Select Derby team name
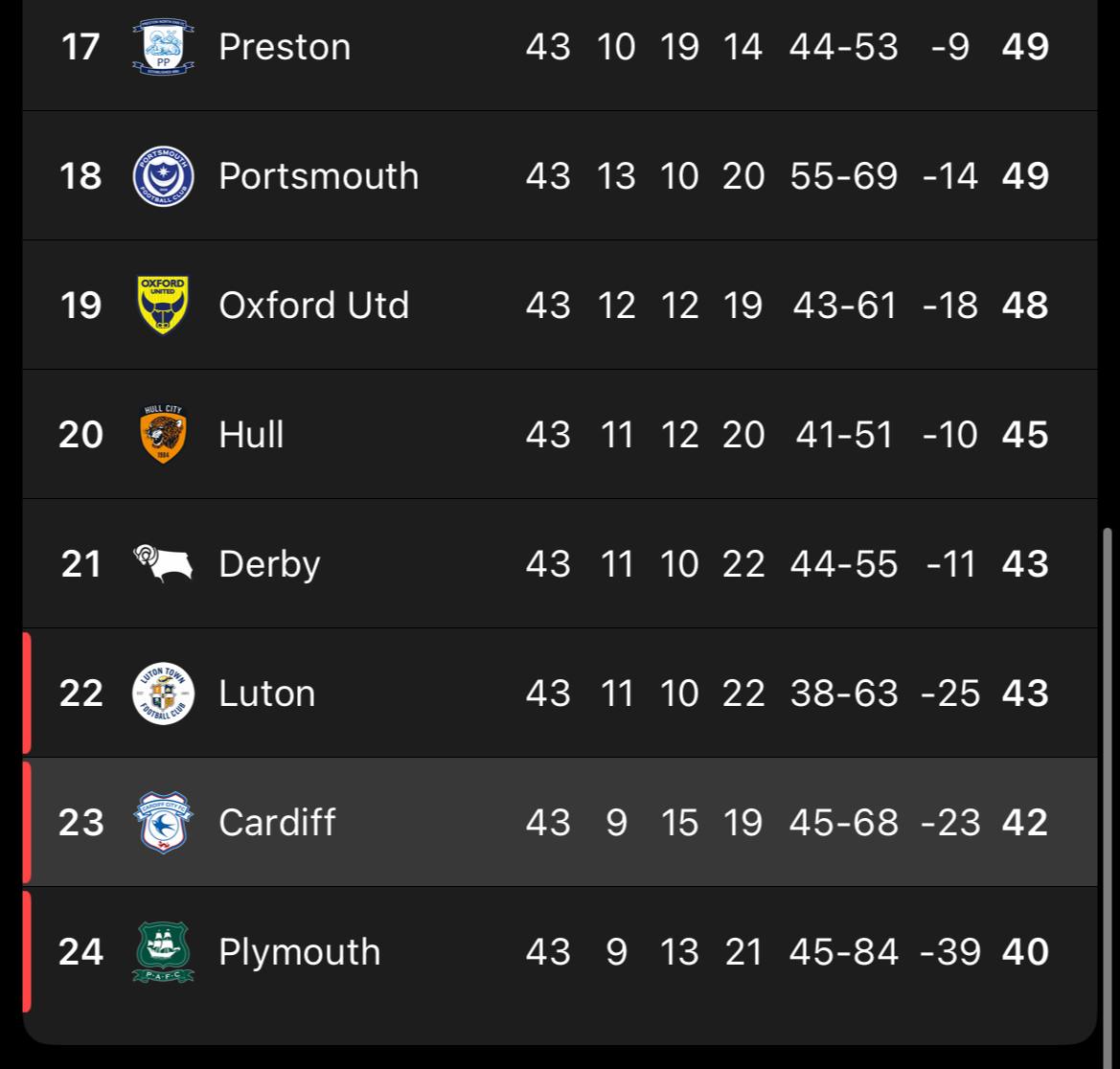 [x=269, y=565]
